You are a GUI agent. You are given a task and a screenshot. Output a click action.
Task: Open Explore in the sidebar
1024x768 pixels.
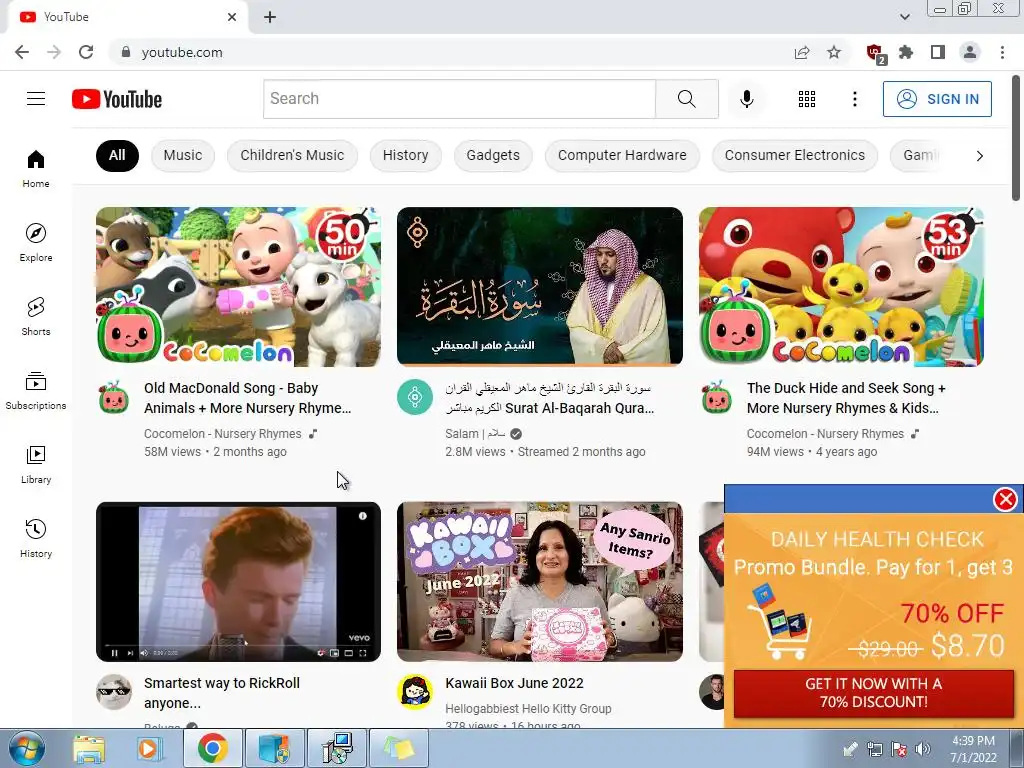(x=36, y=243)
